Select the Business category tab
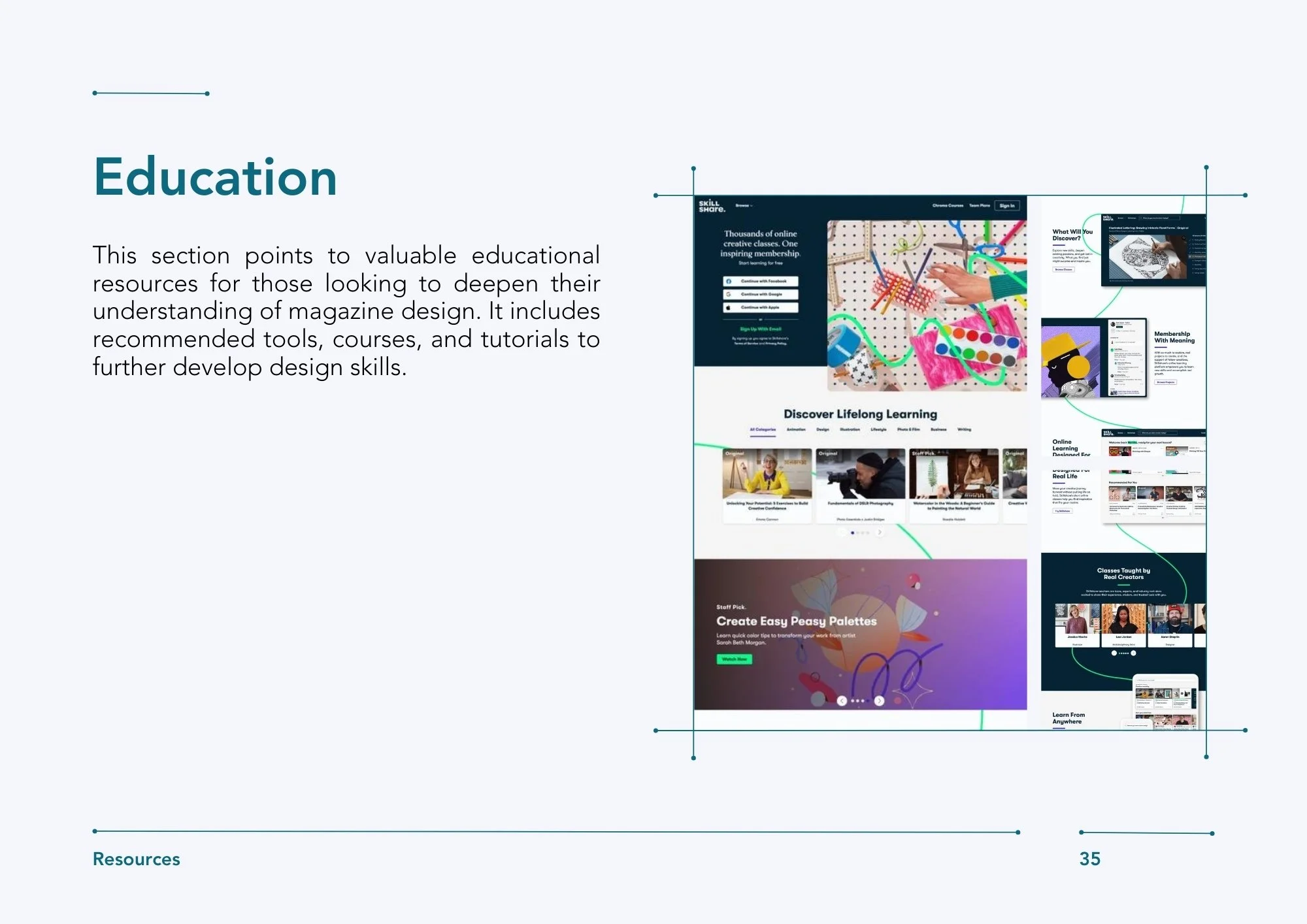 click(938, 429)
